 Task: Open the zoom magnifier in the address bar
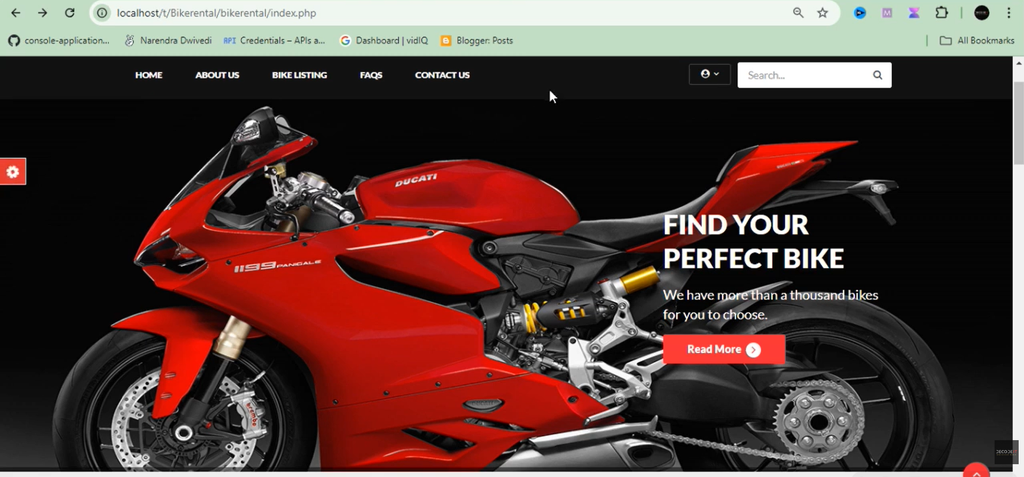coord(798,13)
